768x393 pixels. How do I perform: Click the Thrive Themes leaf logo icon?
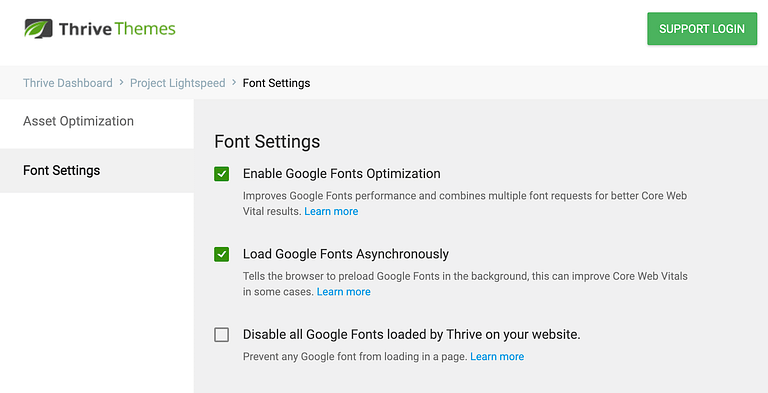coord(38,28)
